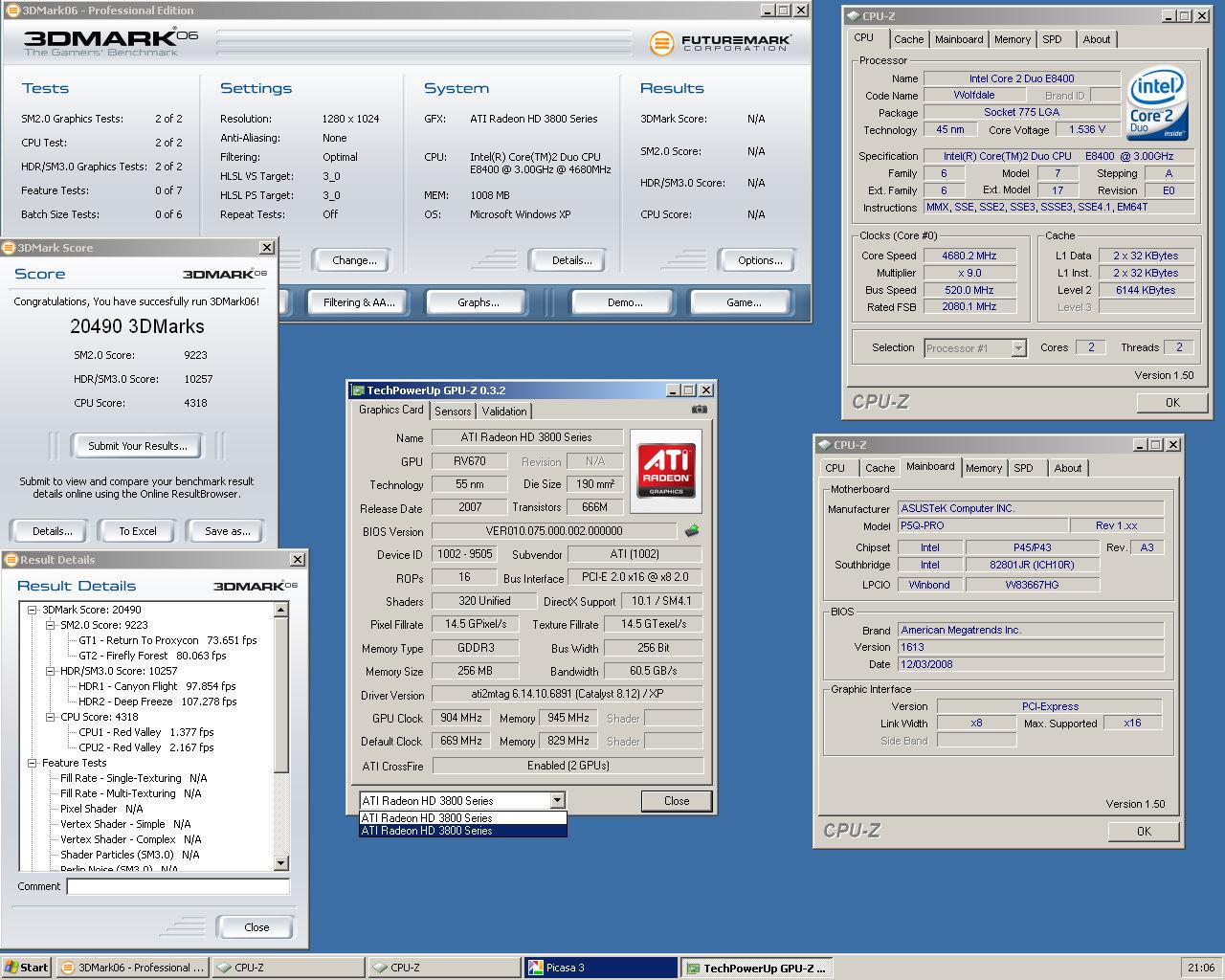The height and width of the screenshot is (980, 1225).
Task: Click the GPU Clock 904 MHz field
Action: [x=461, y=718]
